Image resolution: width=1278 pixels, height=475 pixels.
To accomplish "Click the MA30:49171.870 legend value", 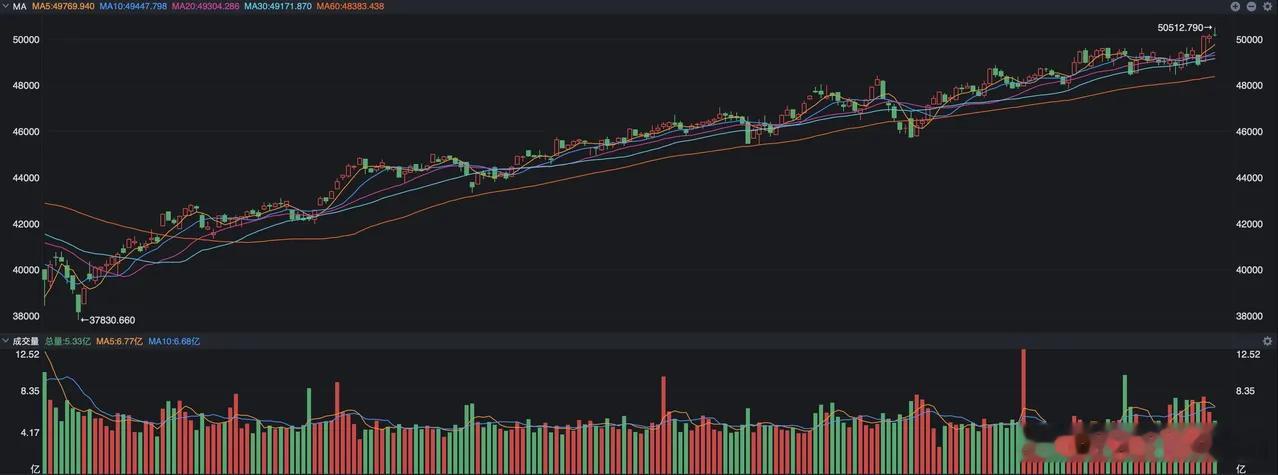I will pyautogui.click(x=278, y=6).
